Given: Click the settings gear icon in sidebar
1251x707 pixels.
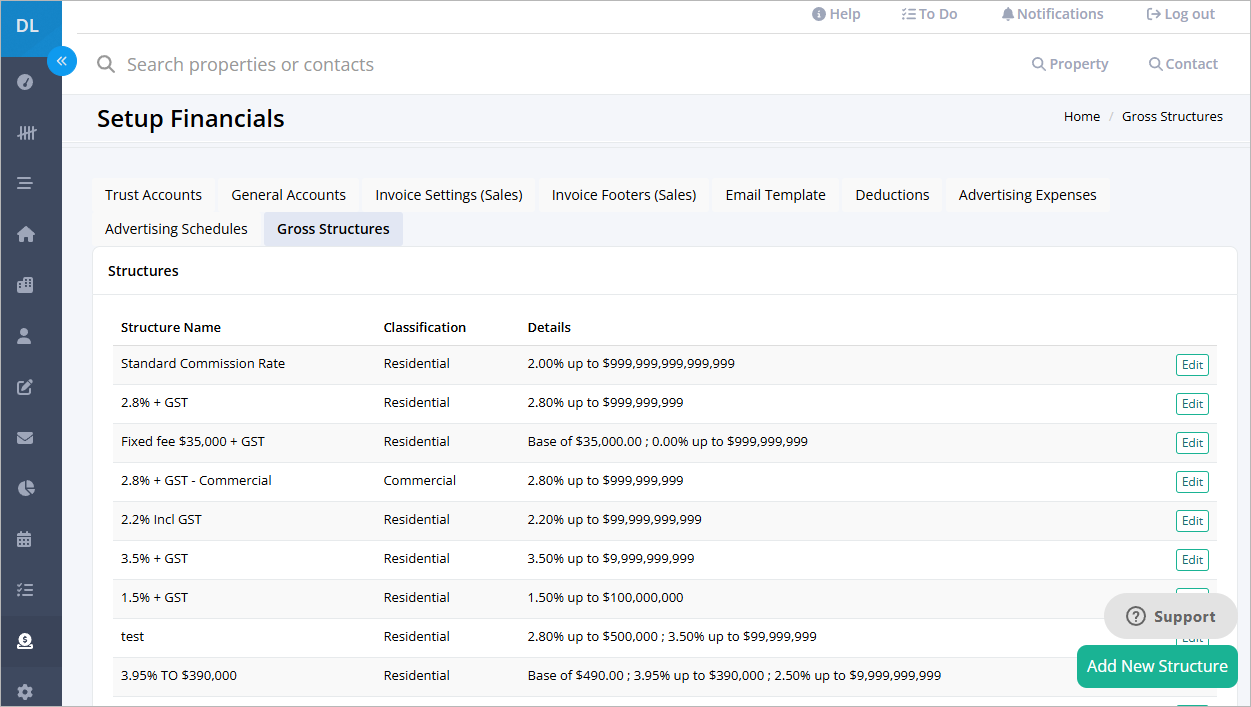Looking at the screenshot, I should pyautogui.click(x=26, y=691).
